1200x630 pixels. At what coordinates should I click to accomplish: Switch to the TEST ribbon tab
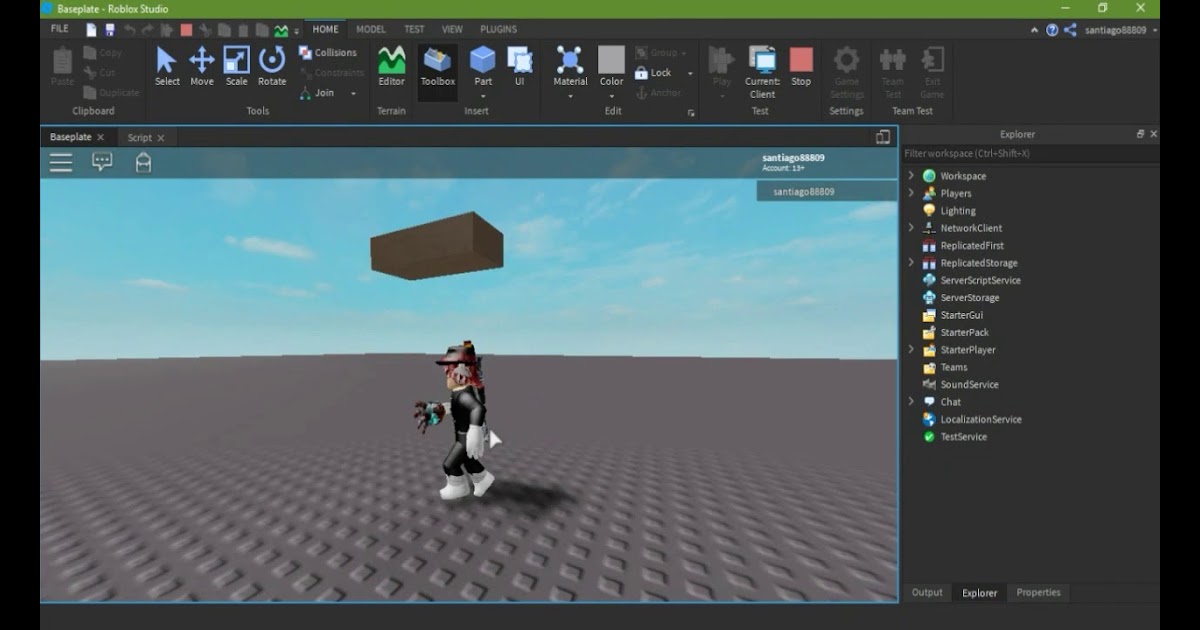414,30
